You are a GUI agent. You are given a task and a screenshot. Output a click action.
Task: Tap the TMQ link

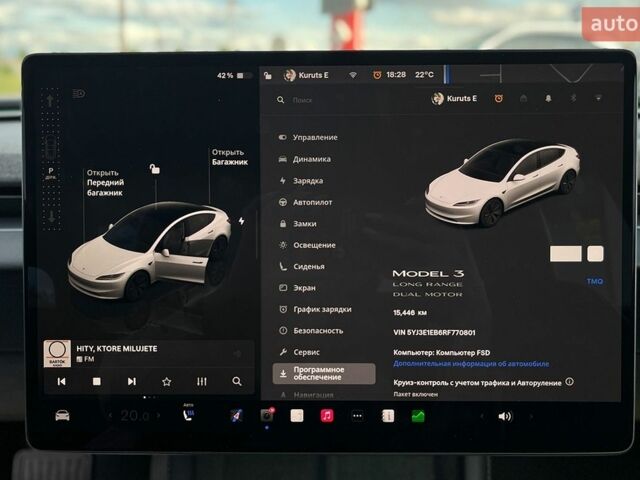click(x=595, y=281)
